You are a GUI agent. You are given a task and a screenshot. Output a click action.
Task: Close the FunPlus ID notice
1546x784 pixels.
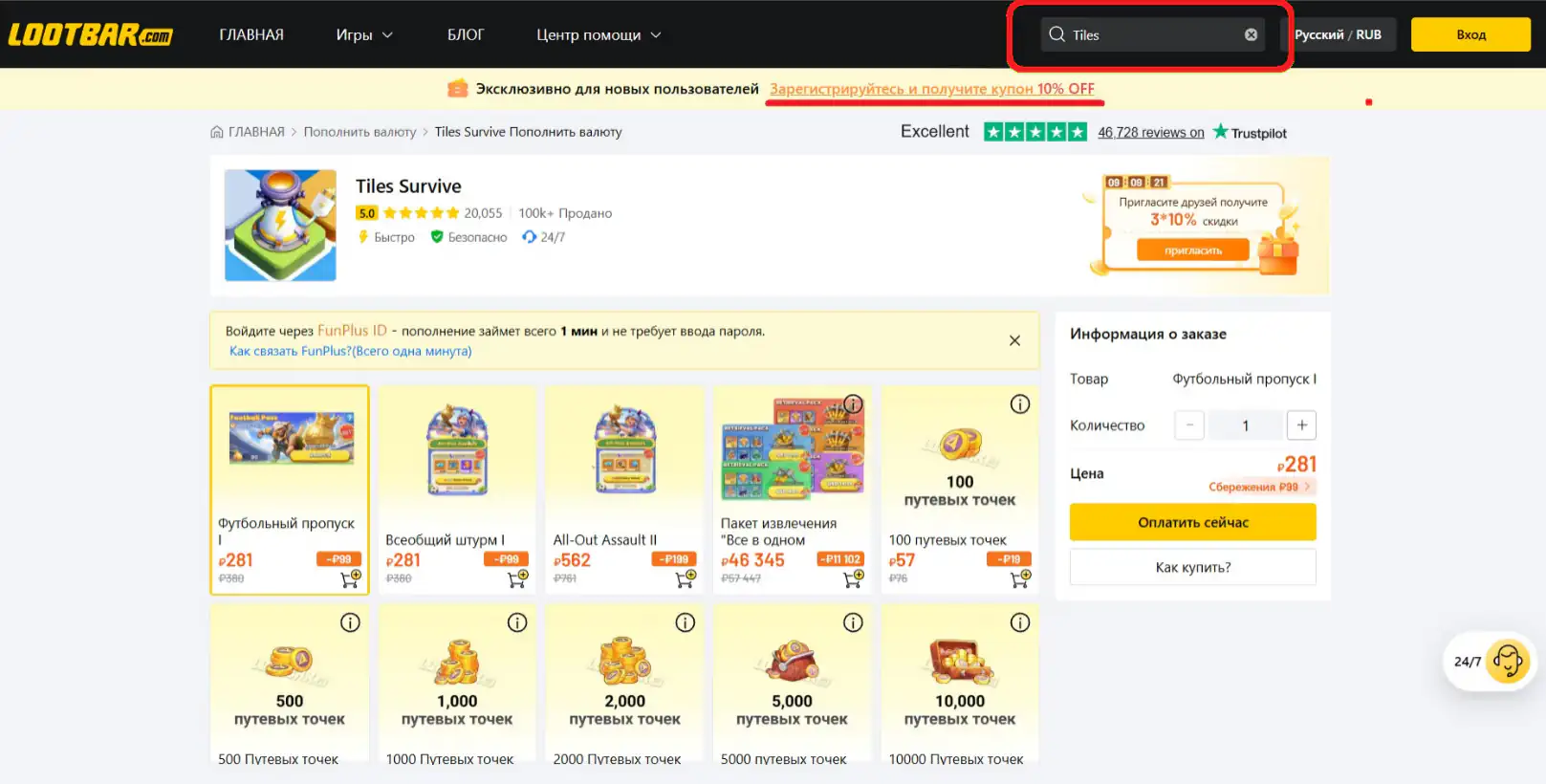coord(1014,340)
